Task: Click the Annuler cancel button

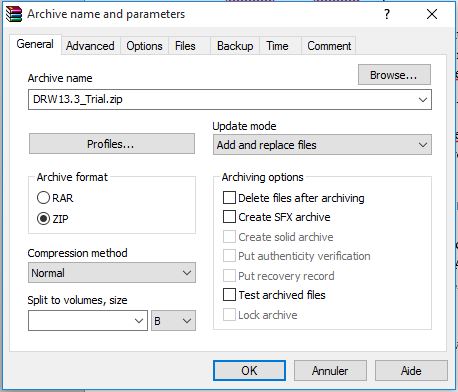Action: pos(330,370)
